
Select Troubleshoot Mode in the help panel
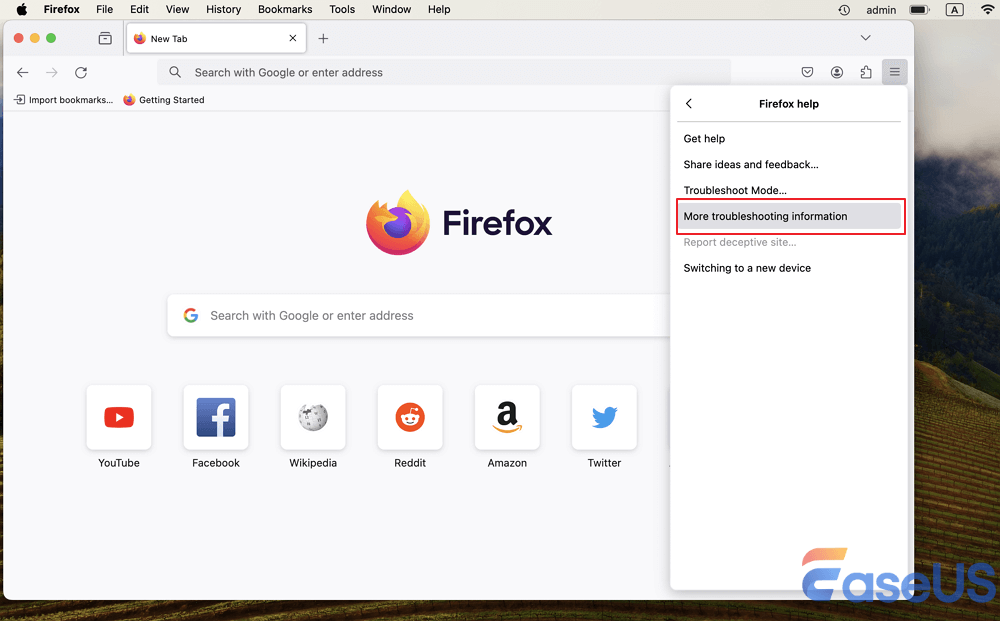pyautogui.click(x=735, y=190)
